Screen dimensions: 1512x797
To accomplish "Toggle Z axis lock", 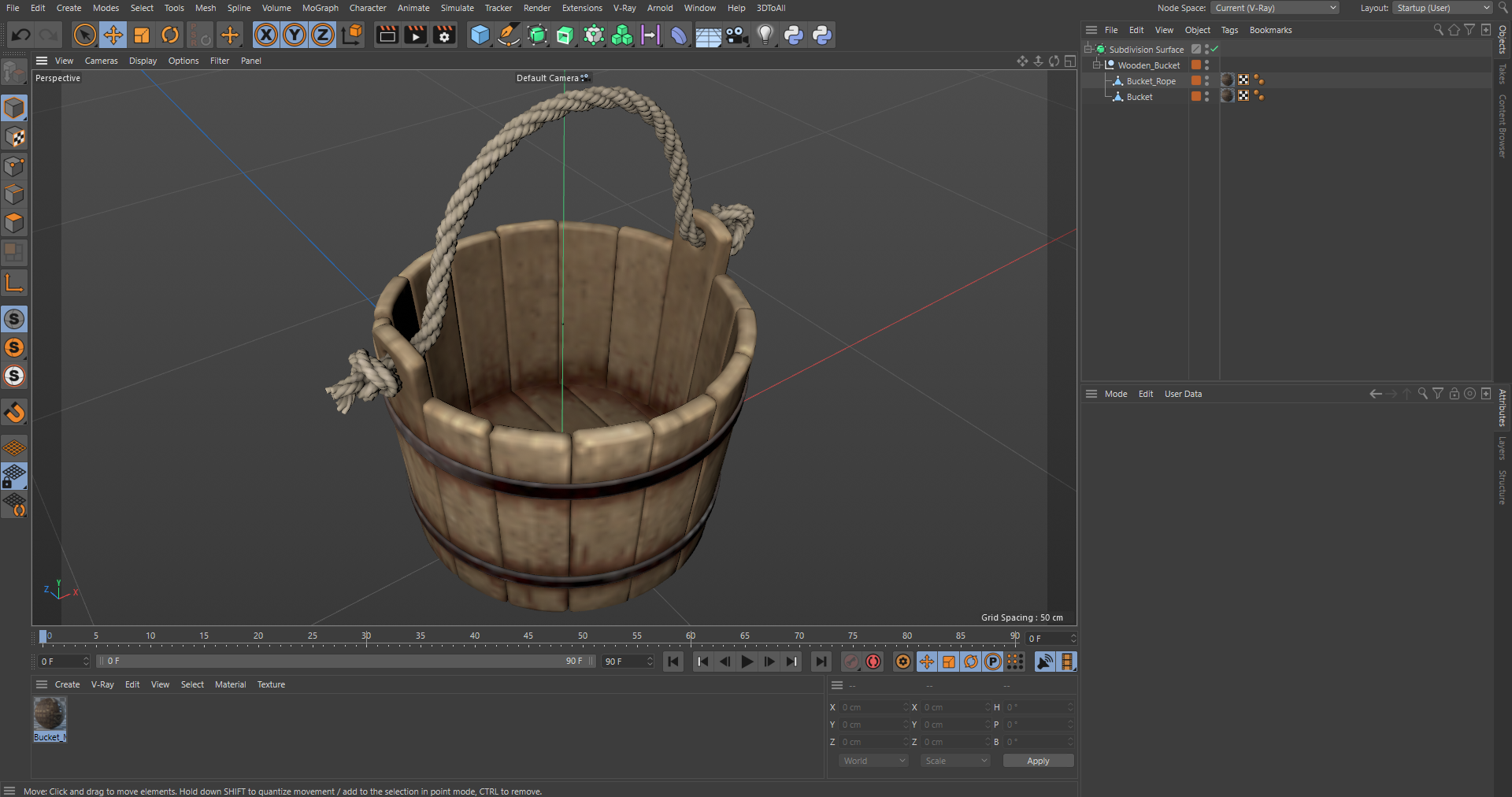I will click(x=323, y=35).
